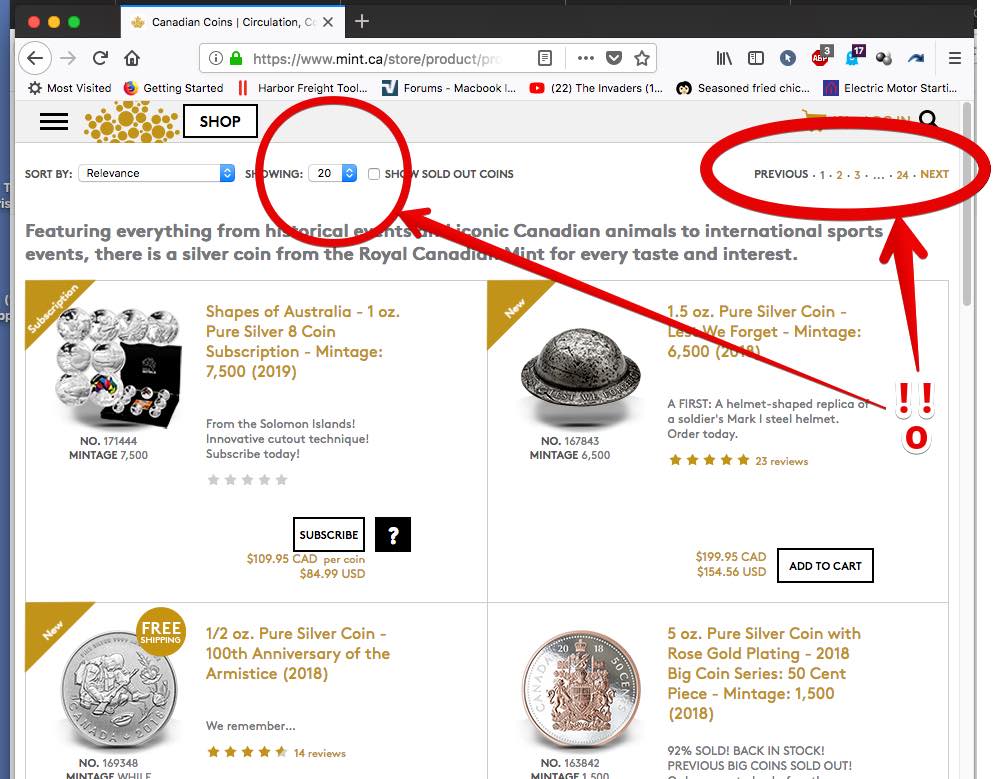
Task: Open the Library icon in toolbar
Action: tap(724, 58)
